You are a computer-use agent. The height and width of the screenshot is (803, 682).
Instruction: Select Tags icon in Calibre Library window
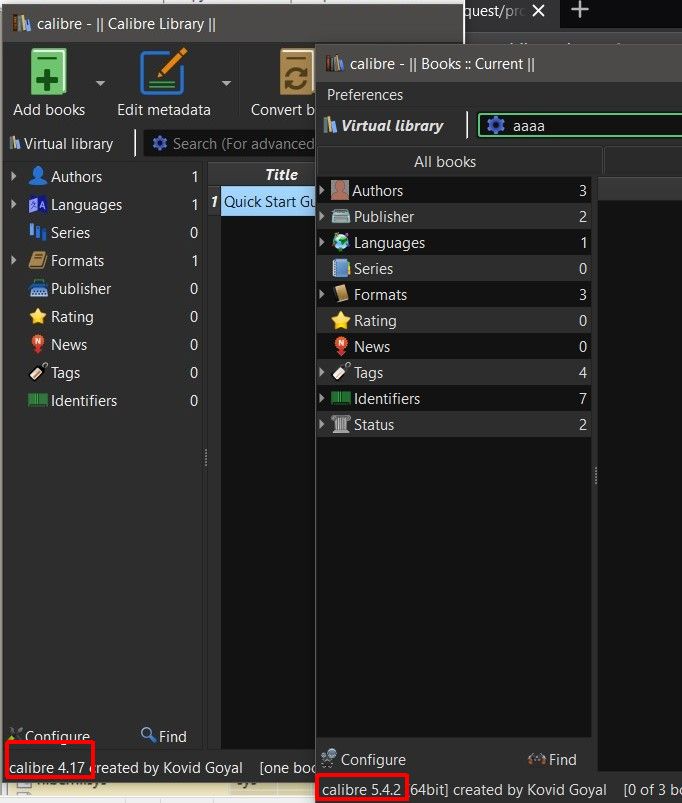[38, 372]
